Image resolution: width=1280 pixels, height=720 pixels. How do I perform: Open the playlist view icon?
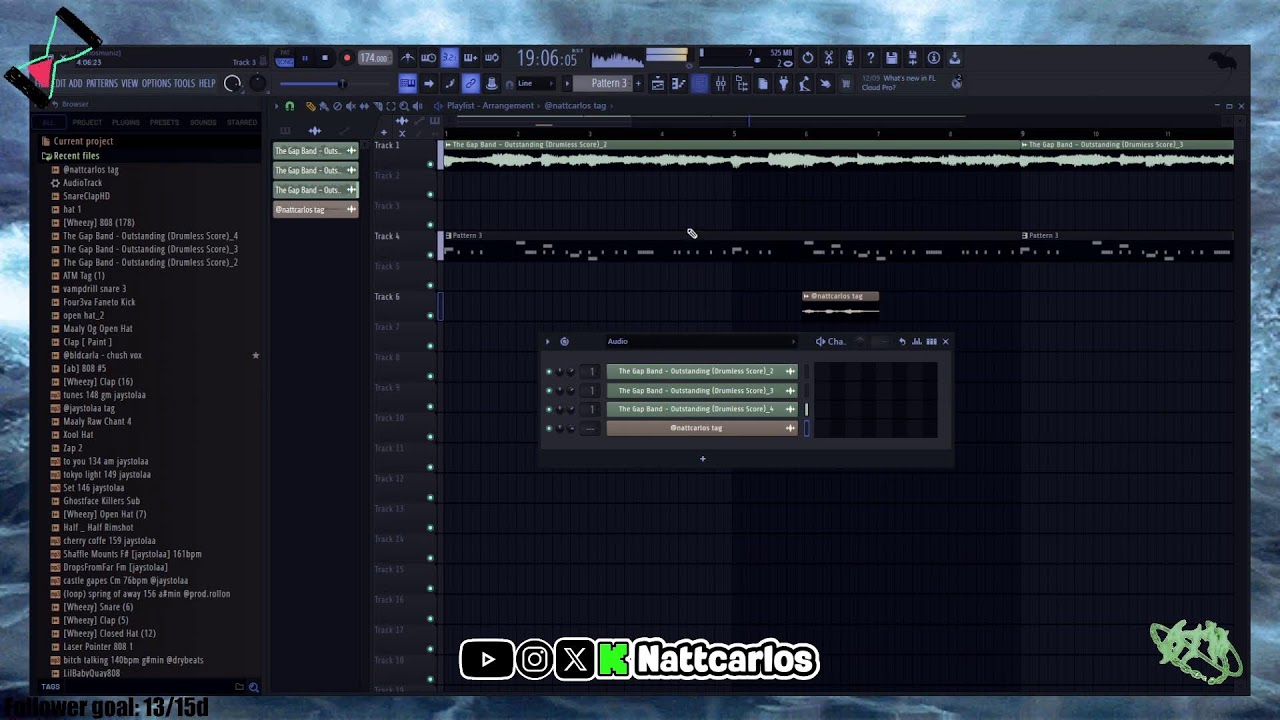(x=658, y=84)
